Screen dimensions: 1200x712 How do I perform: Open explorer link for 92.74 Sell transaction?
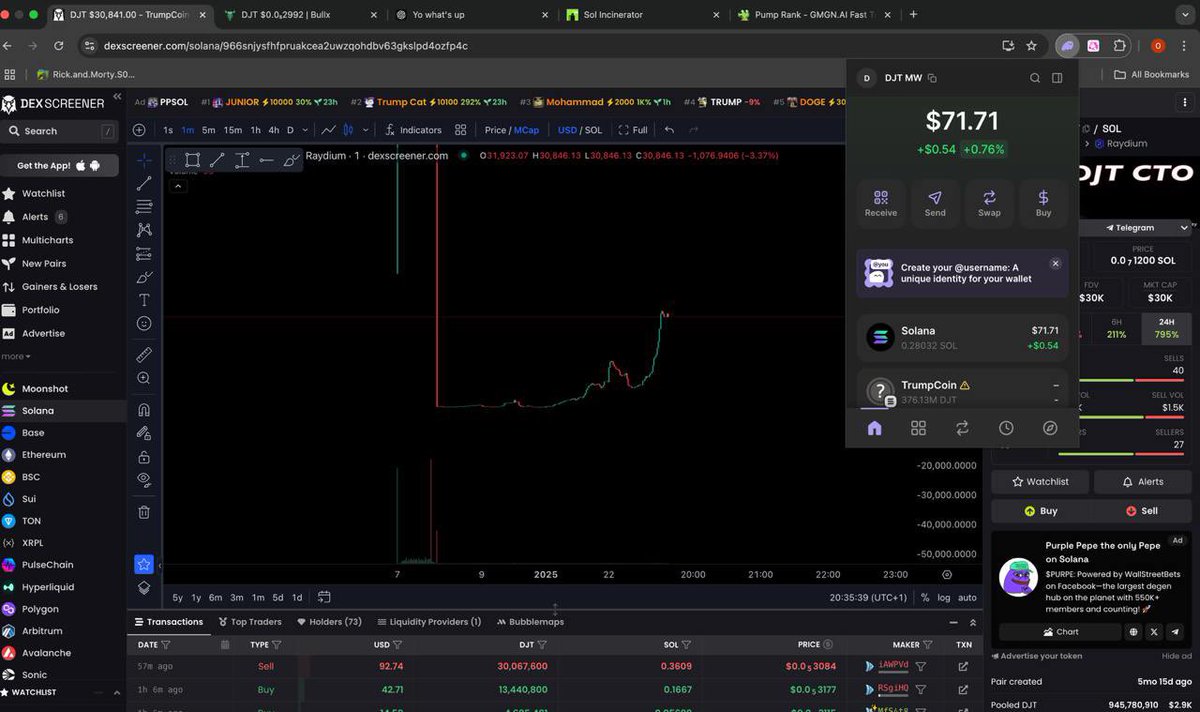click(963, 666)
